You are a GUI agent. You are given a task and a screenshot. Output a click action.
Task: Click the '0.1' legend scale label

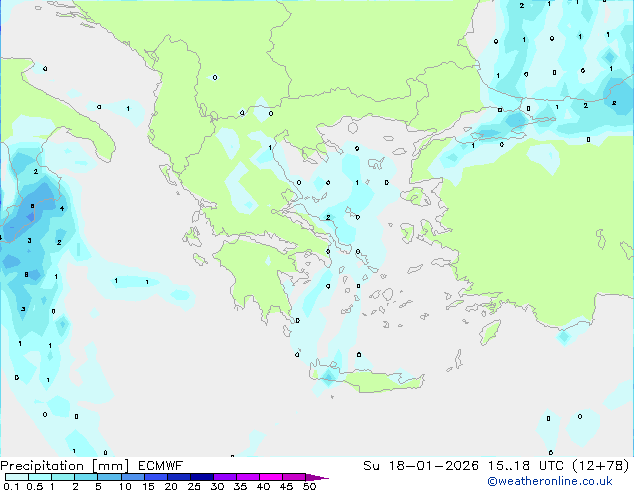pos(11,486)
